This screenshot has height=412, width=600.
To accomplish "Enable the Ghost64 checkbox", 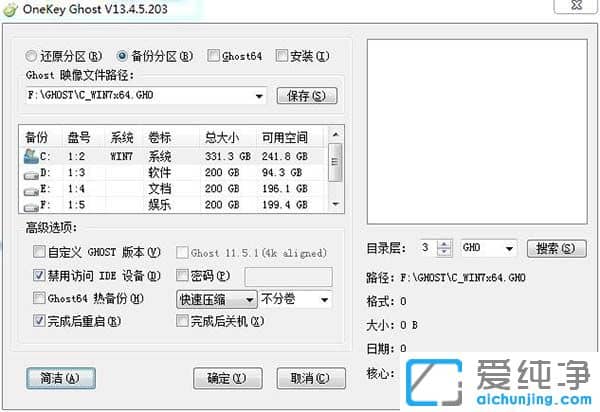I will 214,56.
